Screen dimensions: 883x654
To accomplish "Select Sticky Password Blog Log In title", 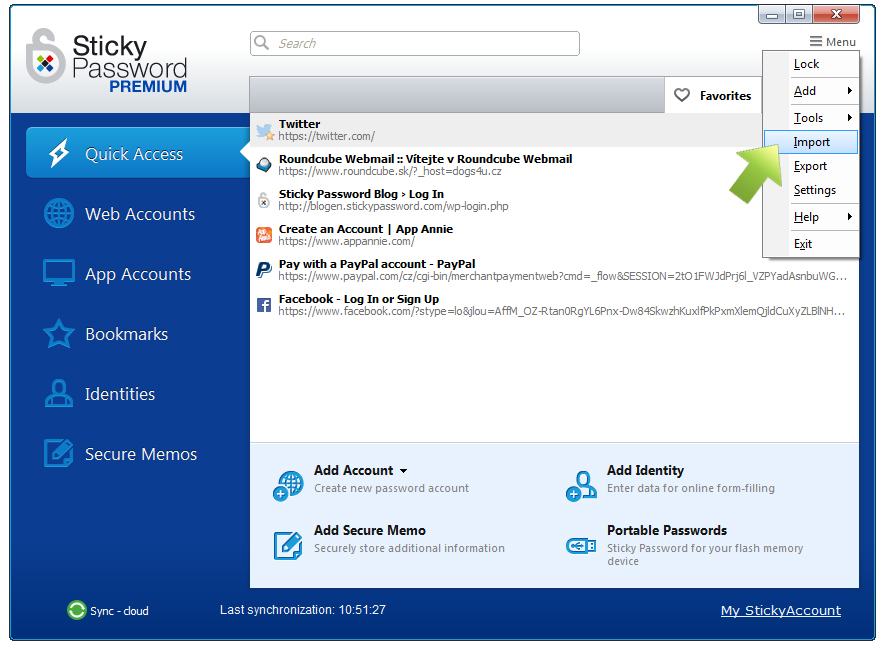I will pos(361,194).
